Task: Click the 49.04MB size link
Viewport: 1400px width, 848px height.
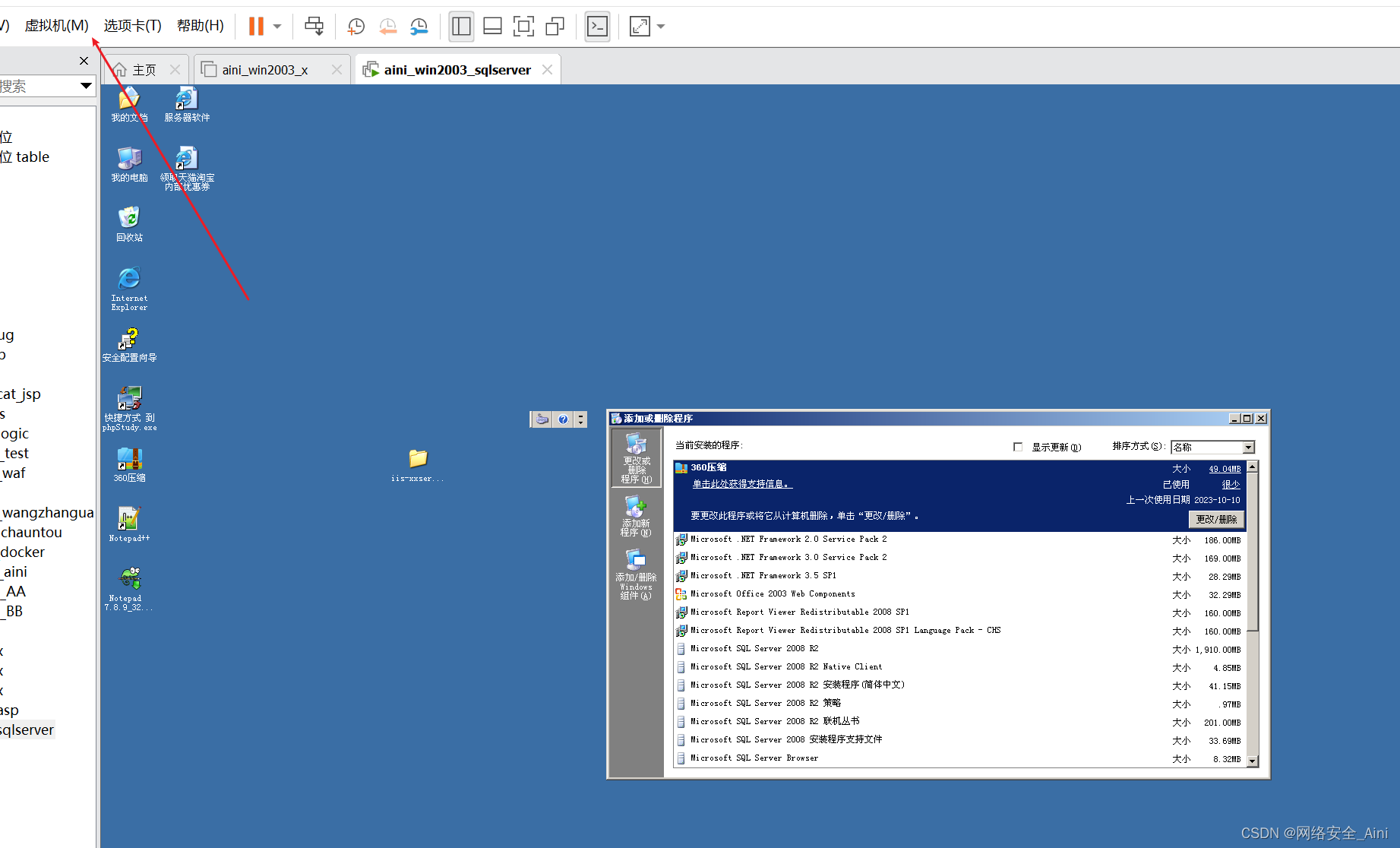Action: pyautogui.click(x=1225, y=469)
